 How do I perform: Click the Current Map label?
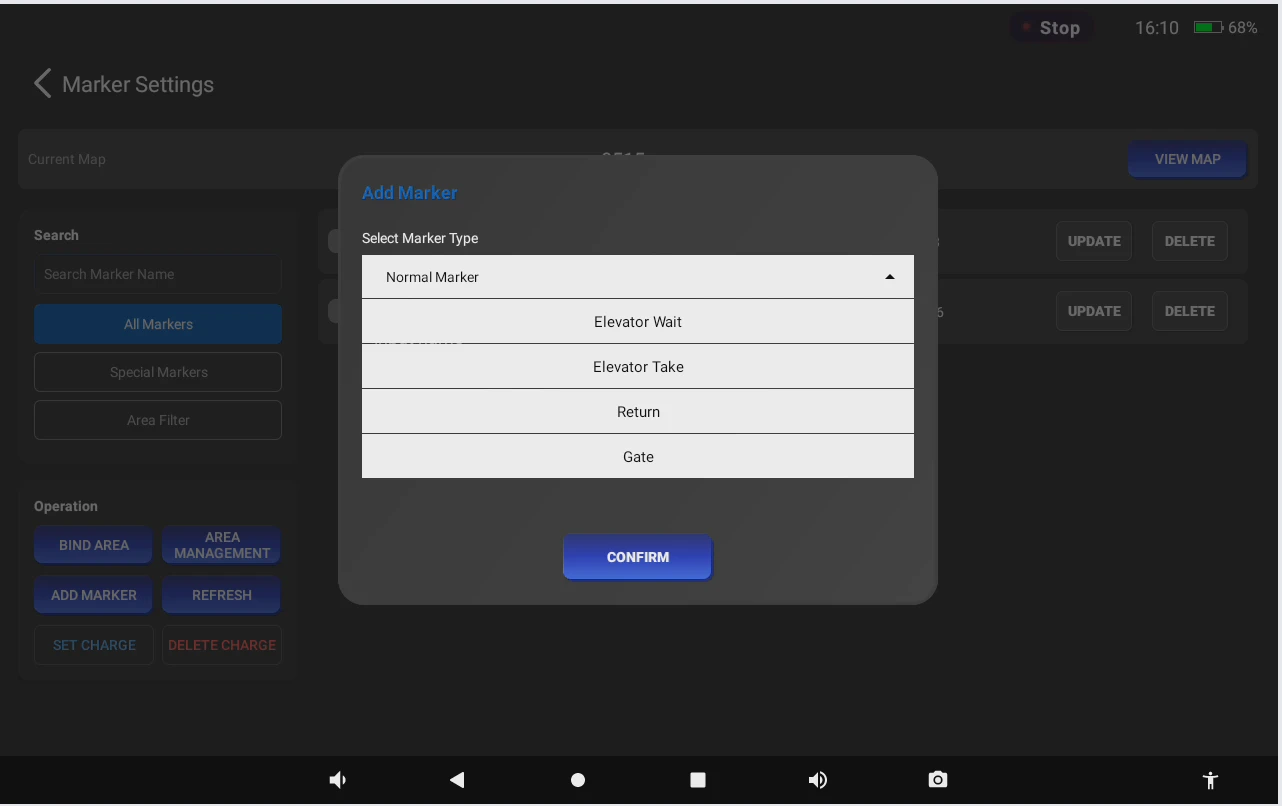pos(67,159)
